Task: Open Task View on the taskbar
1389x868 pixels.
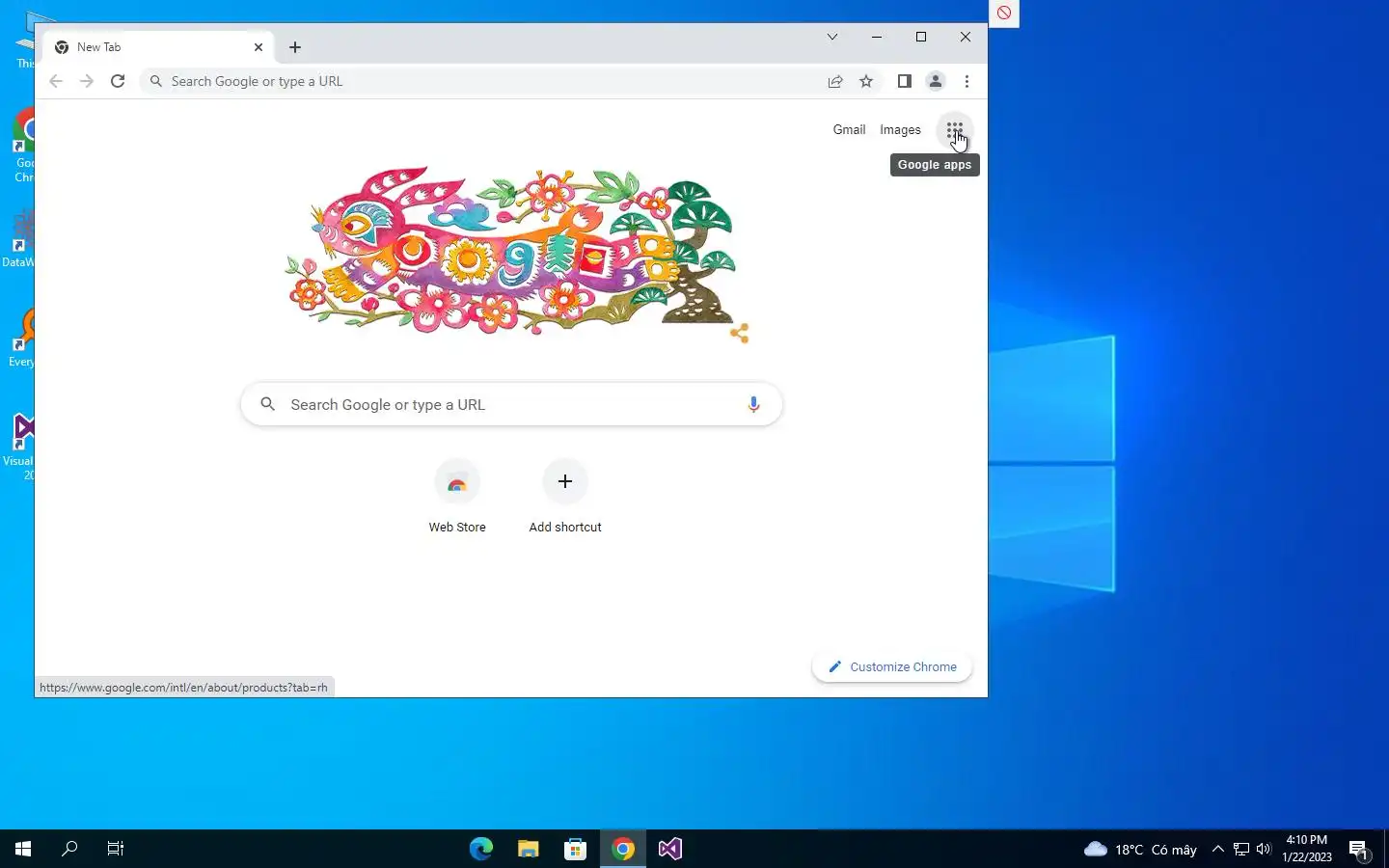Action: pos(116,849)
